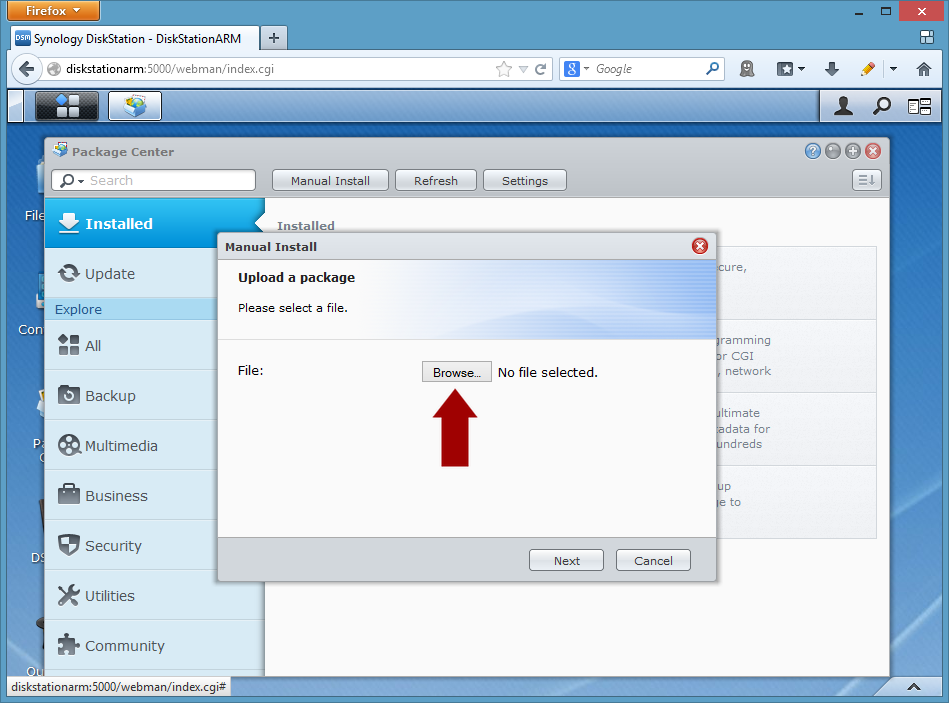
Task: Open the Security category
Action: 131,546
